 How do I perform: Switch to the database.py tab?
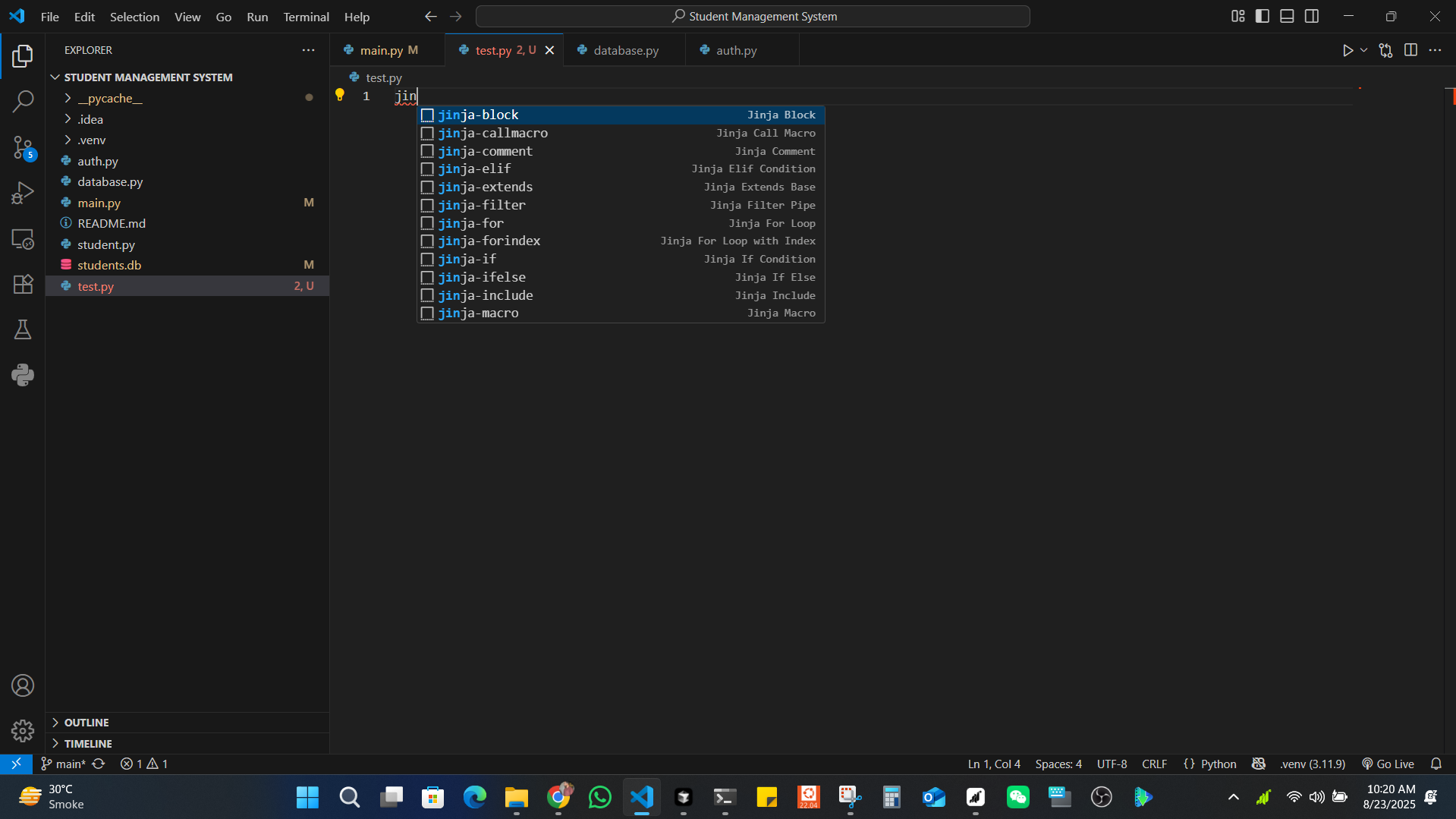(x=625, y=50)
